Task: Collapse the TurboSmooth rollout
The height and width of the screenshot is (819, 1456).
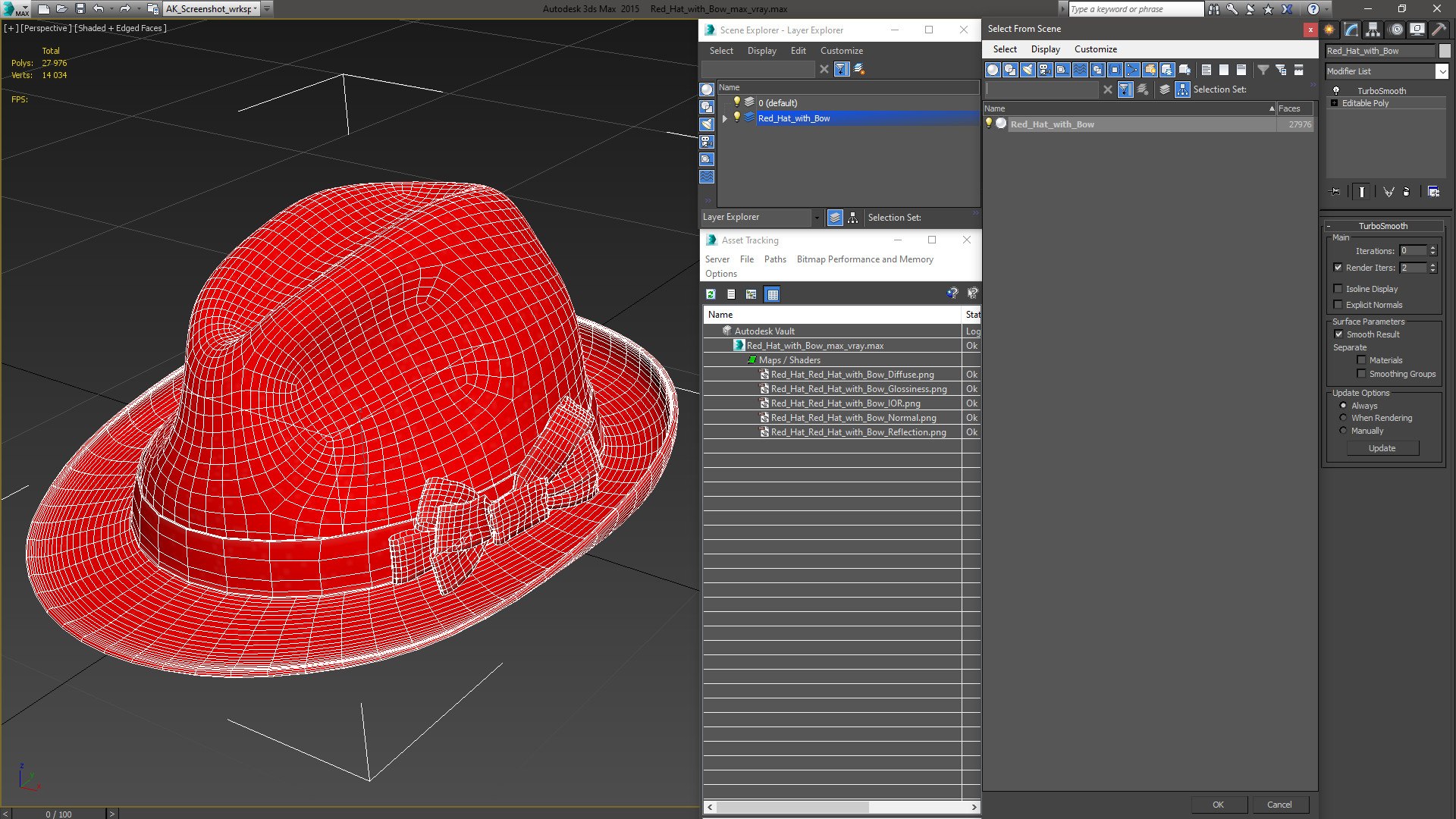Action: click(1329, 226)
